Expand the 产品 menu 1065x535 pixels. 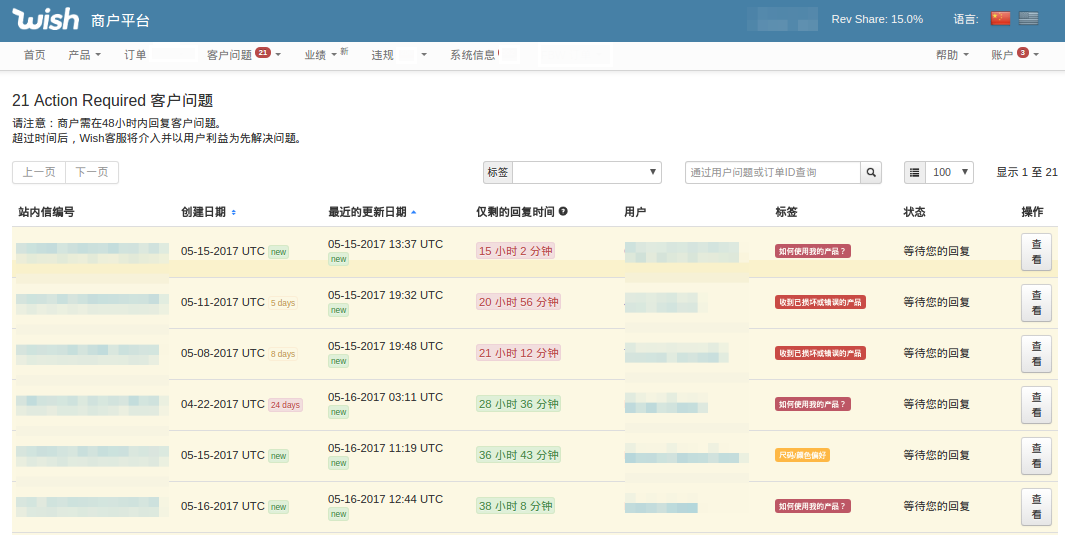(x=84, y=55)
